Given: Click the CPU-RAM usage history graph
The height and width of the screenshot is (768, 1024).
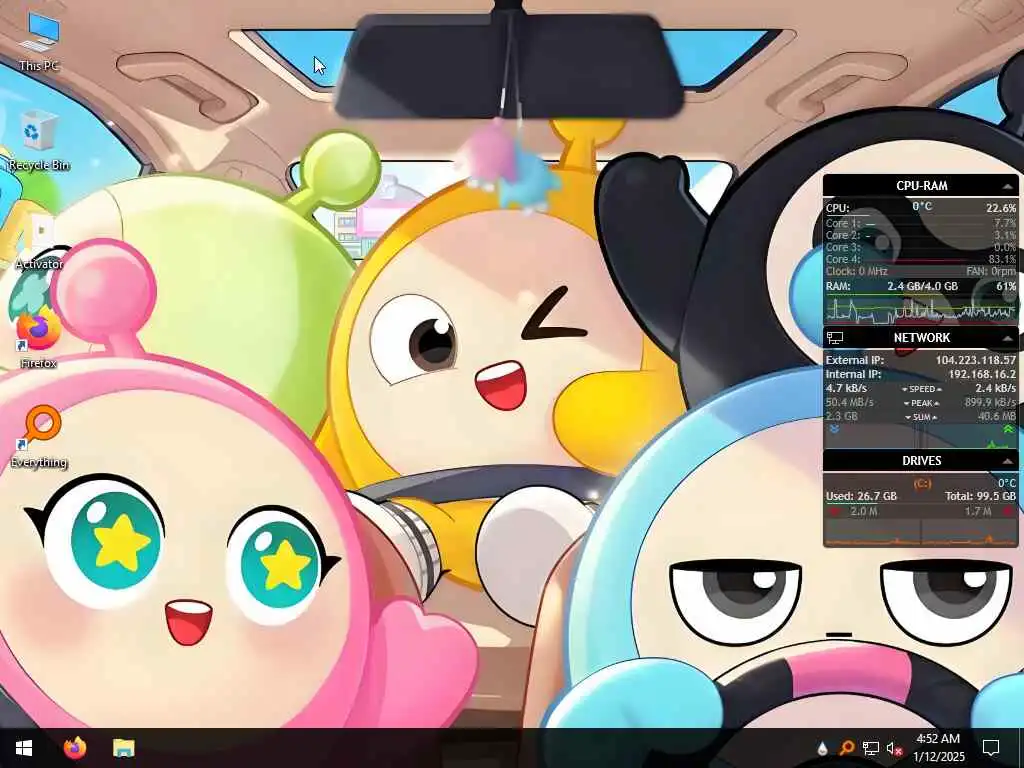Looking at the screenshot, I should coord(921,309).
